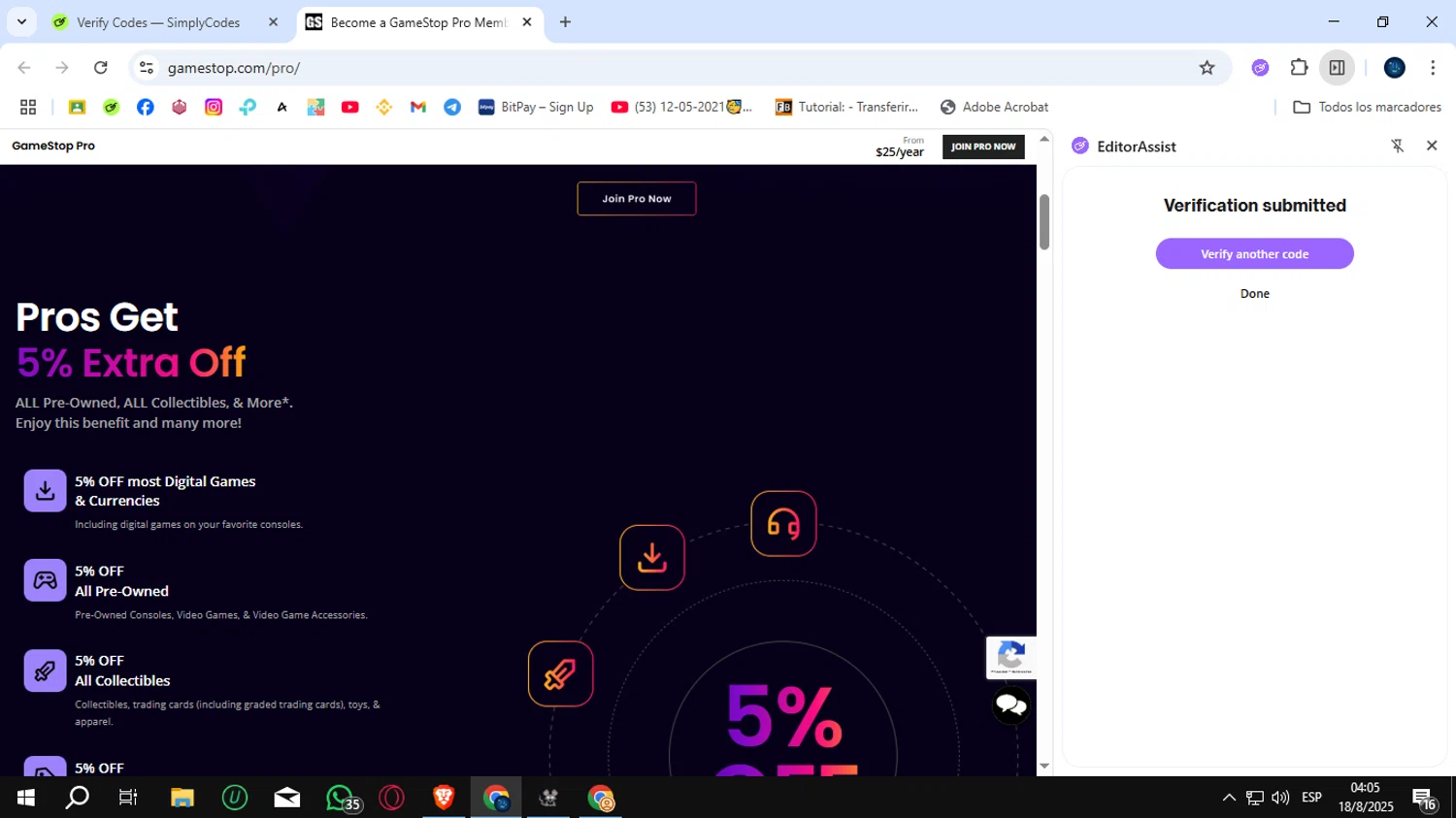The height and width of the screenshot is (818, 1456).
Task: Open the browser apps grid shortcut
Action: click(x=28, y=107)
